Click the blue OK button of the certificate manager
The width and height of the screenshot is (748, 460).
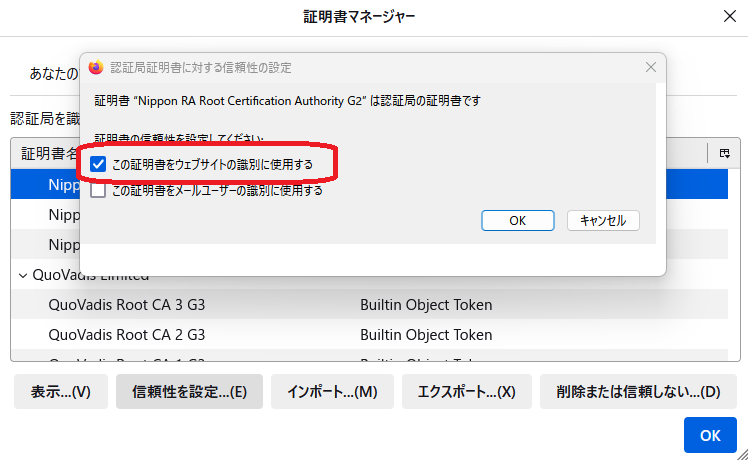point(709,435)
